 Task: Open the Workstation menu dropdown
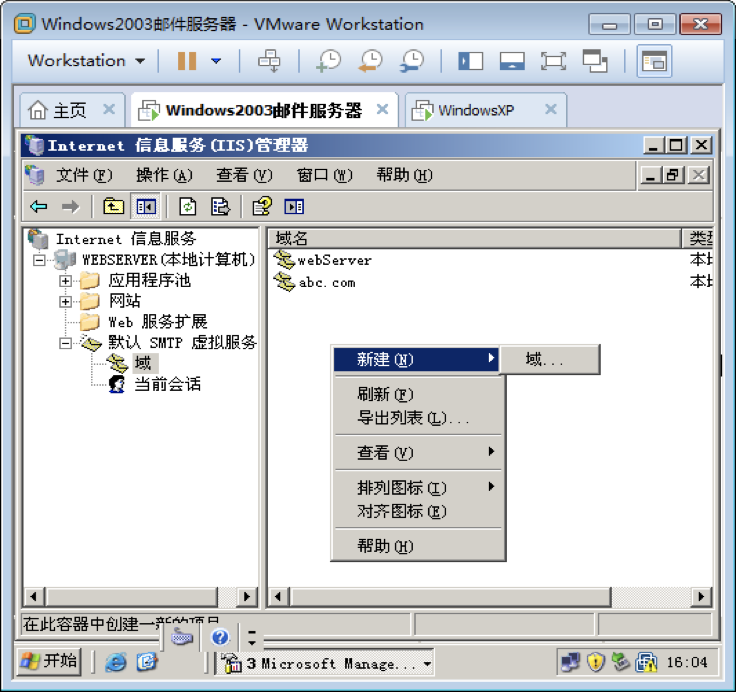click(86, 61)
